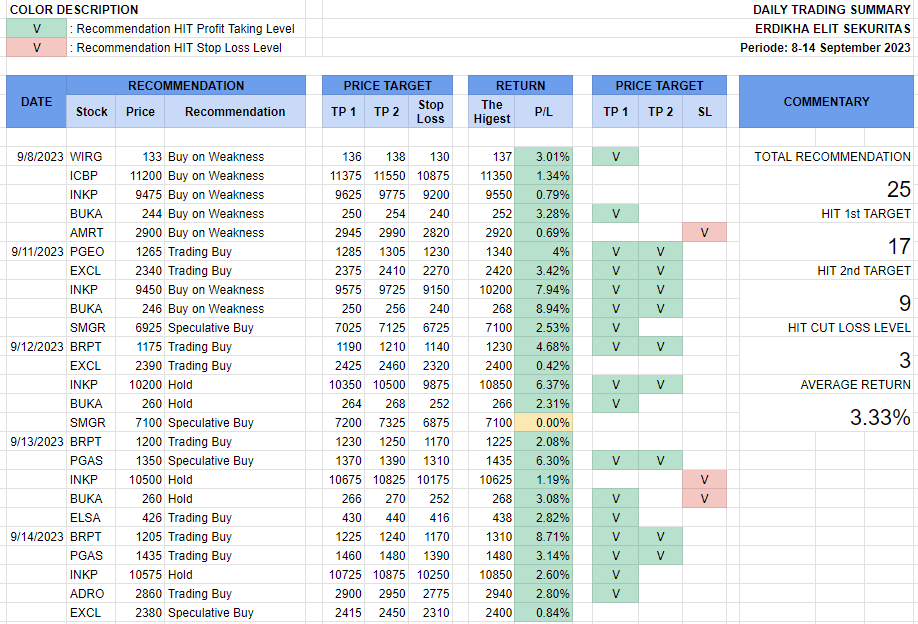Select the ADRO stock cell
918x624 pixels.
click(x=86, y=594)
